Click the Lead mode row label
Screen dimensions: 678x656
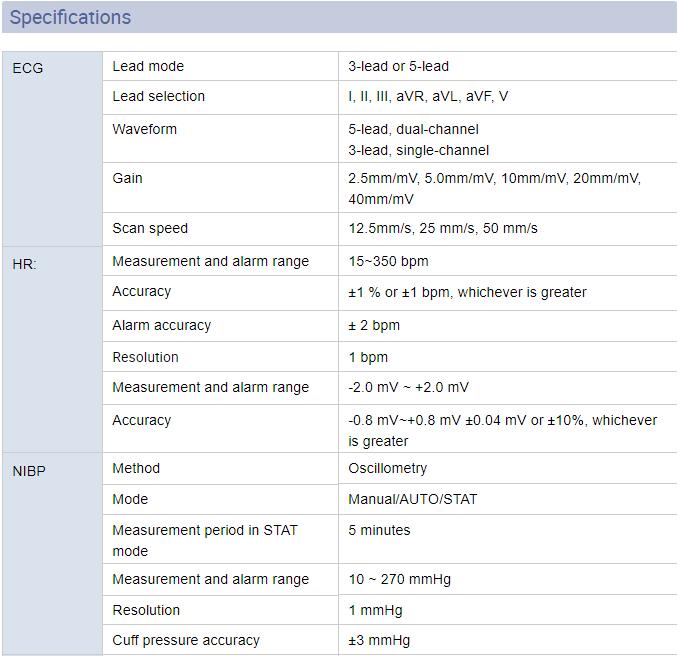click(148, 66)
